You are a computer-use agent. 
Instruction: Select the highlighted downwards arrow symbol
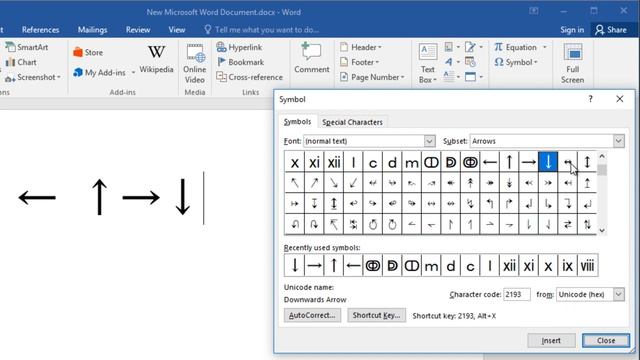pos(548,162)
